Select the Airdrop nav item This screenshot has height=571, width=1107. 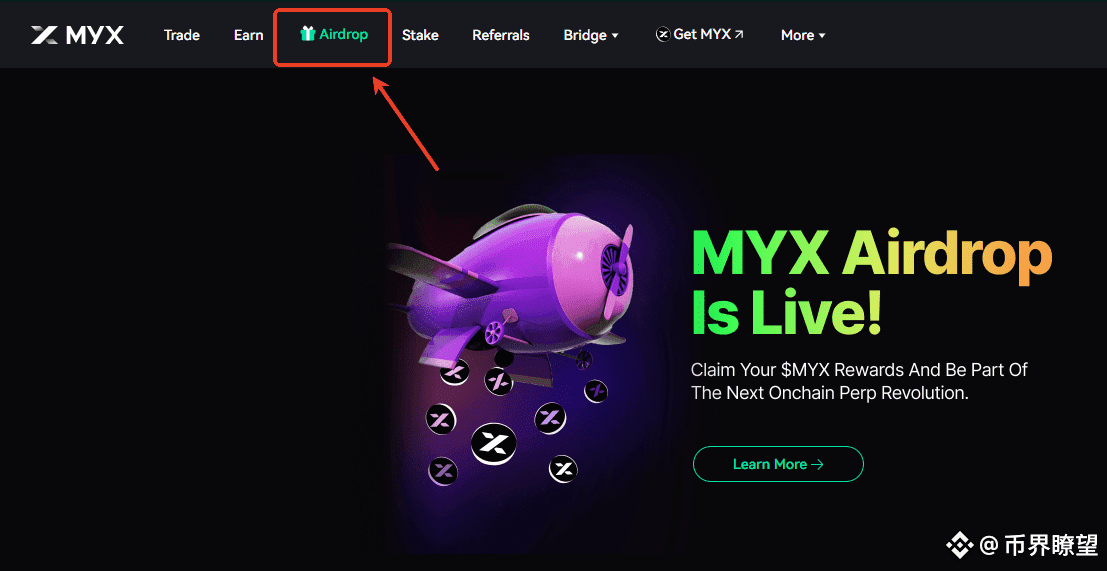point(334,34)
